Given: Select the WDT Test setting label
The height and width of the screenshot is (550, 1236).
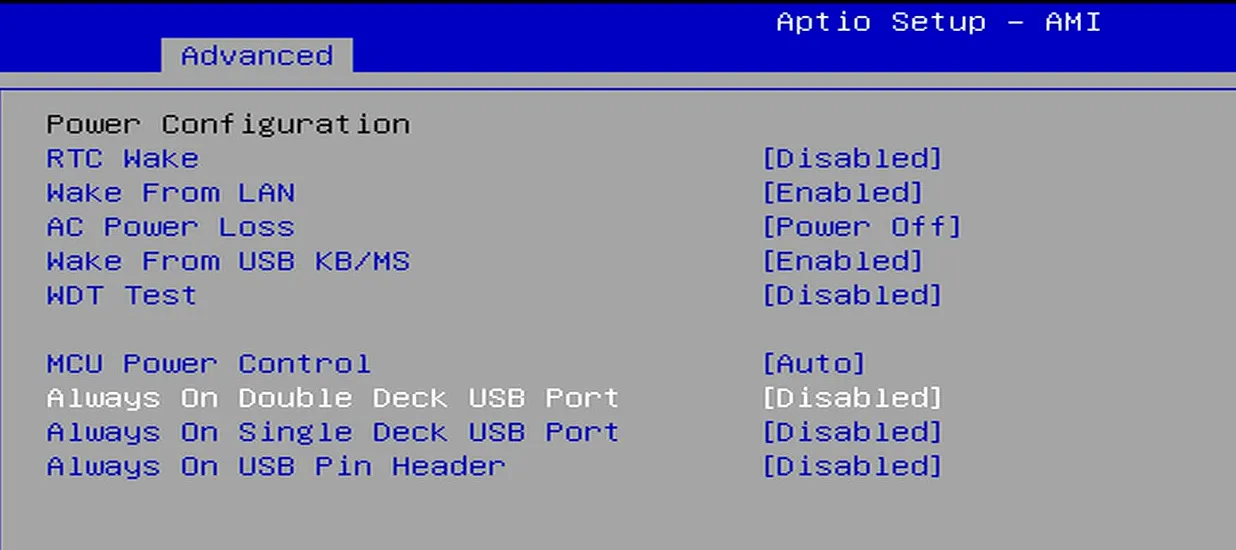Looking at the screenshot, I should (x=121, y=295).
